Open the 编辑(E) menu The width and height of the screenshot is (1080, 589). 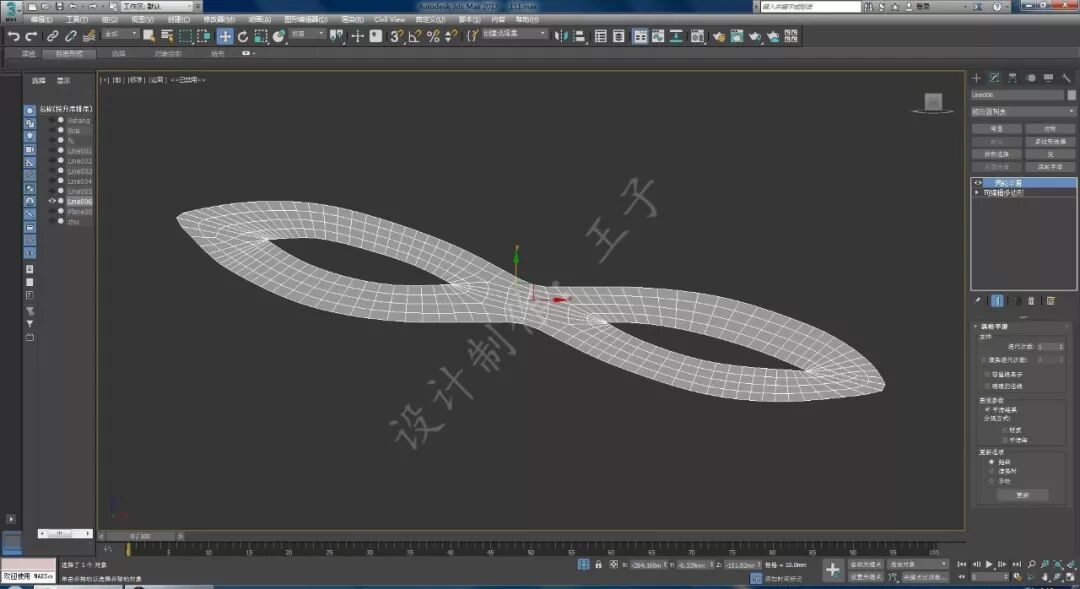click(41, 19)
